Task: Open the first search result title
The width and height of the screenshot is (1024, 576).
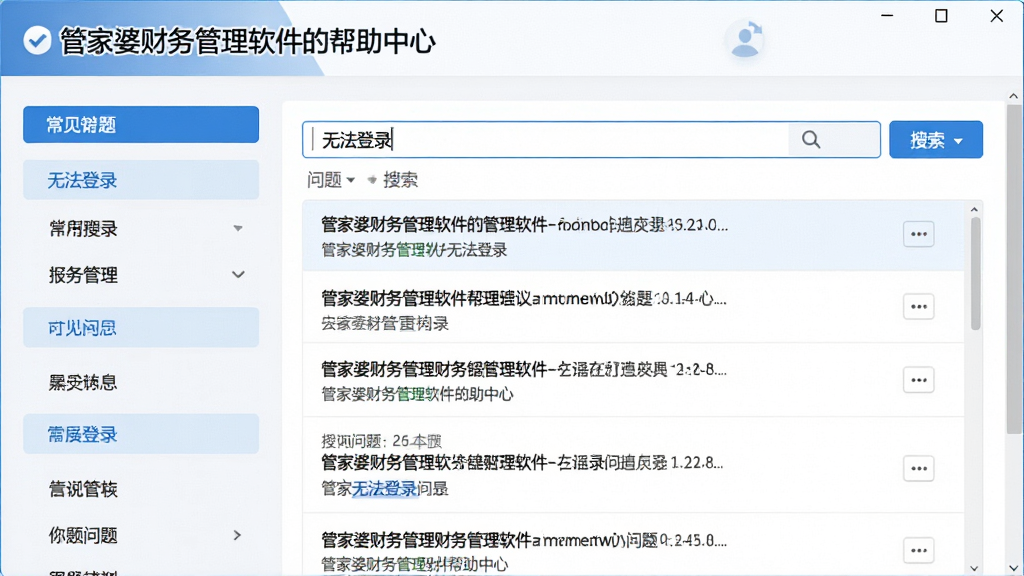Action: click(524, 225)
